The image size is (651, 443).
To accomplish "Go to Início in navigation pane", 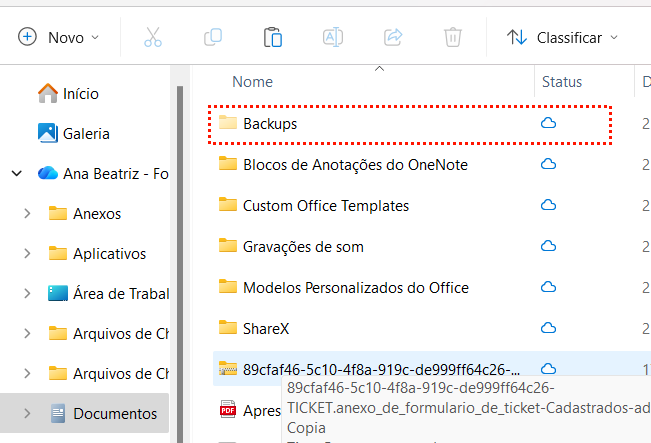I will (80, 93).
